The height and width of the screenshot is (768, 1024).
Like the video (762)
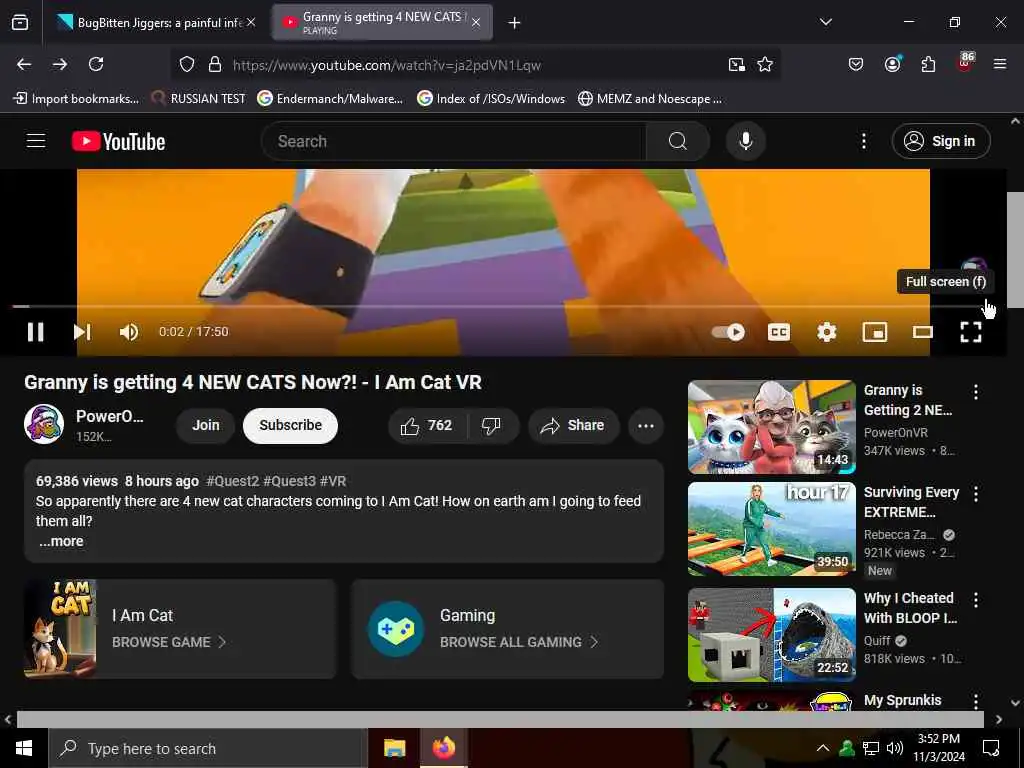click(427, 426)
